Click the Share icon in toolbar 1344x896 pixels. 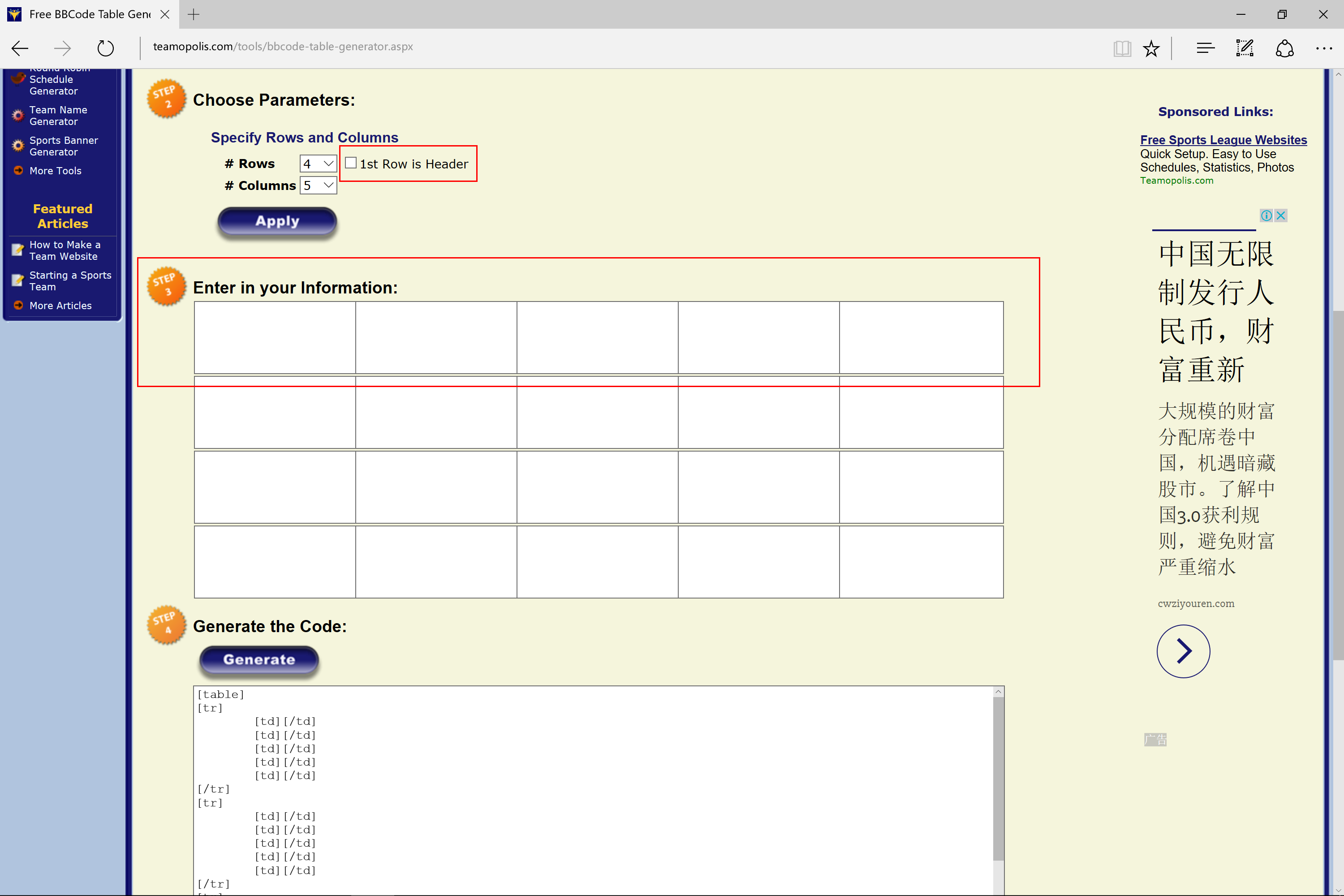pos(1284,48)
